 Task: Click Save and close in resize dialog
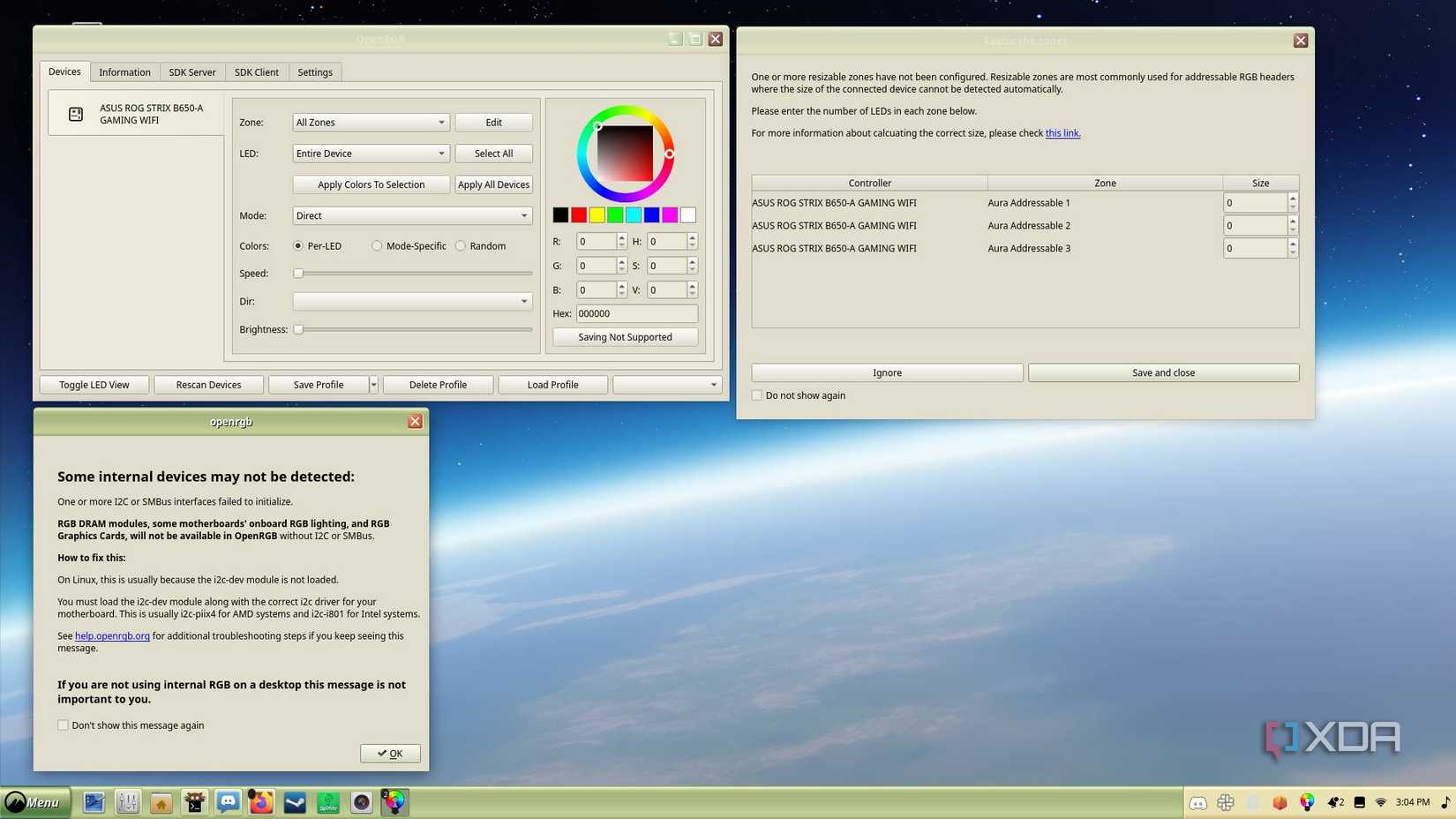coord(1163,372)
